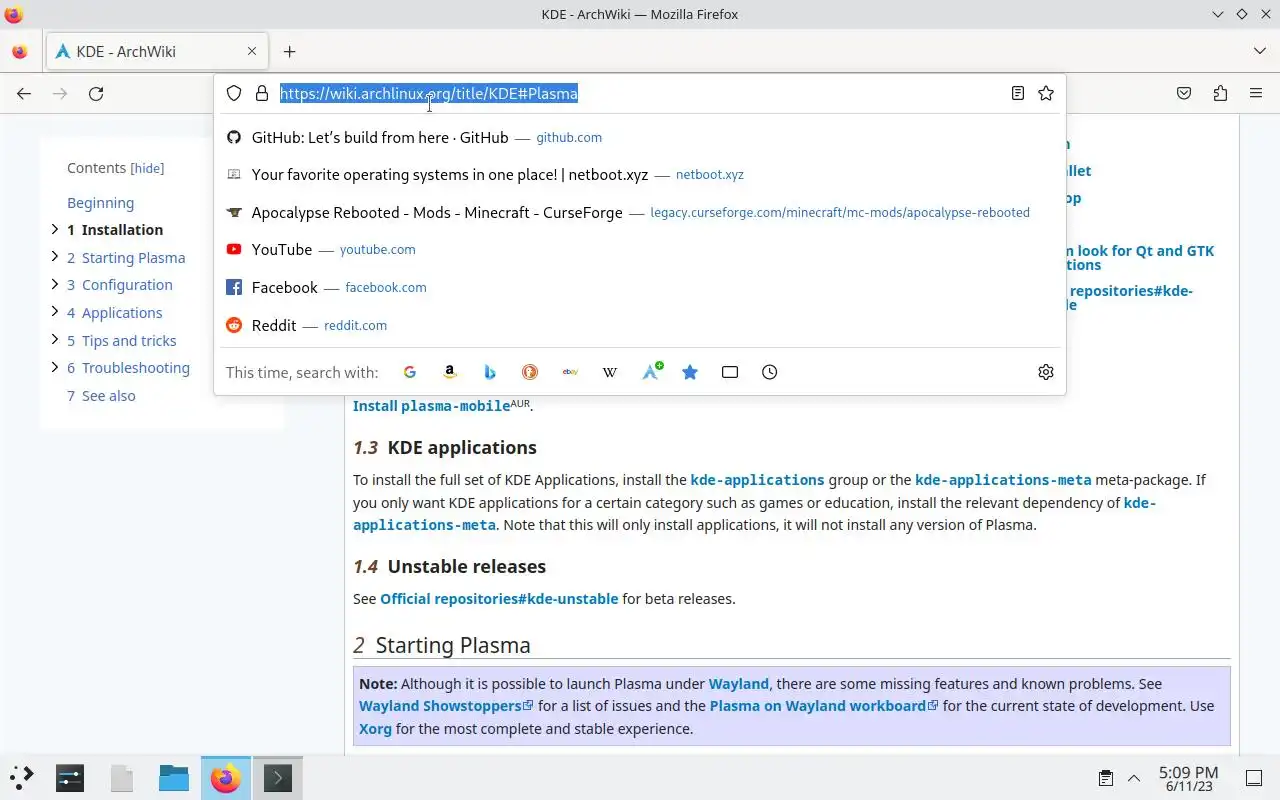Image resolution: width=1280 pixels, height=800 pixels.
Task: Open the KDE application launcher
Action: tap(22, 778)
